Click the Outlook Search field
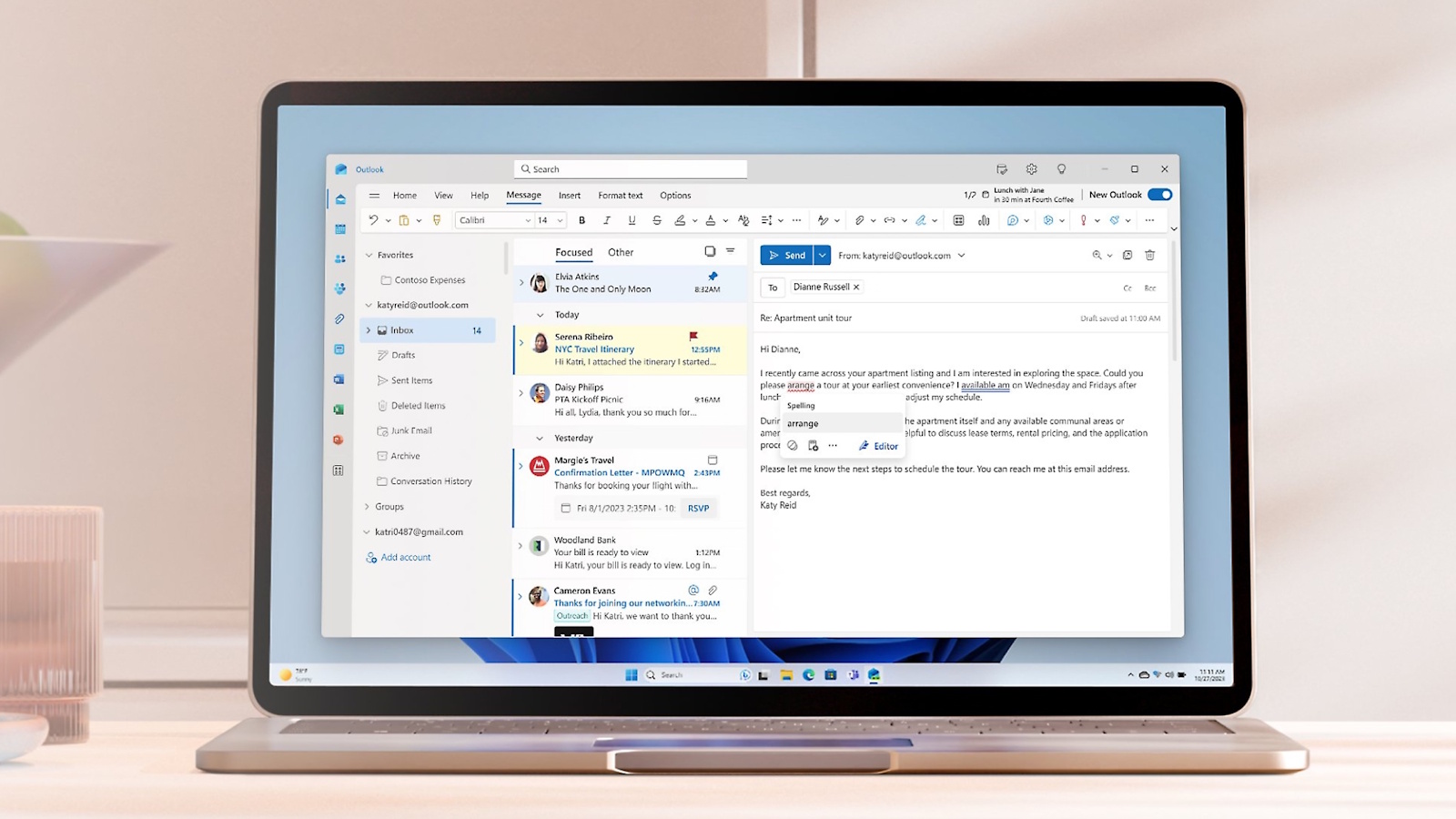This screenshot has width=1456, height=819. [x=629, y=168]
